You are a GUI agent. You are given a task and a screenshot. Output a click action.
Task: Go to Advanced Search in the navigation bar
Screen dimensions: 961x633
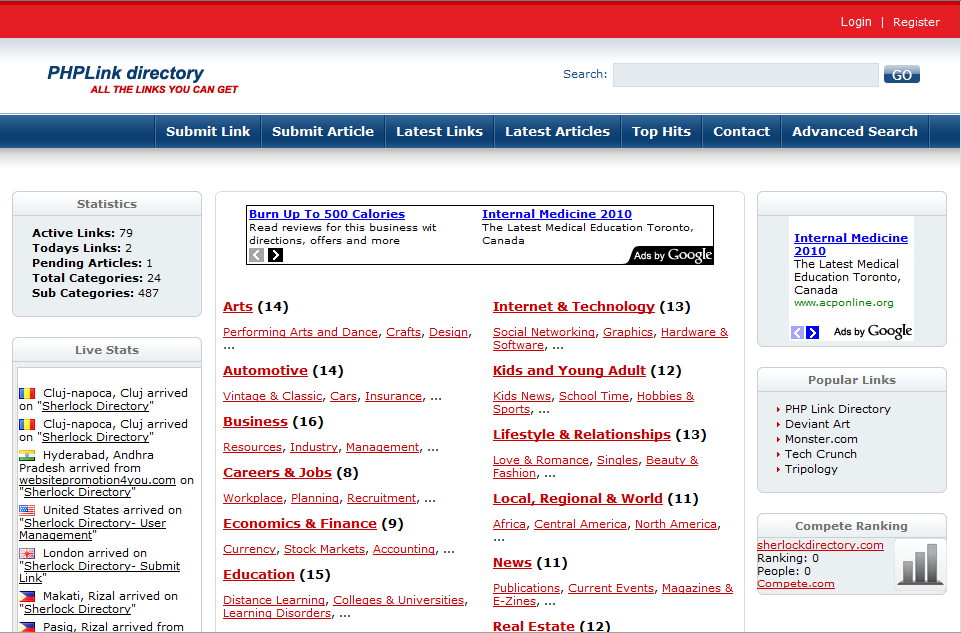[854, 131]
